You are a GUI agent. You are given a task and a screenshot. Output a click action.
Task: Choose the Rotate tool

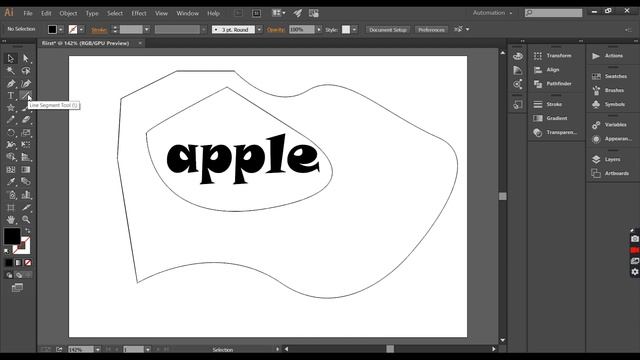[11, 133]
